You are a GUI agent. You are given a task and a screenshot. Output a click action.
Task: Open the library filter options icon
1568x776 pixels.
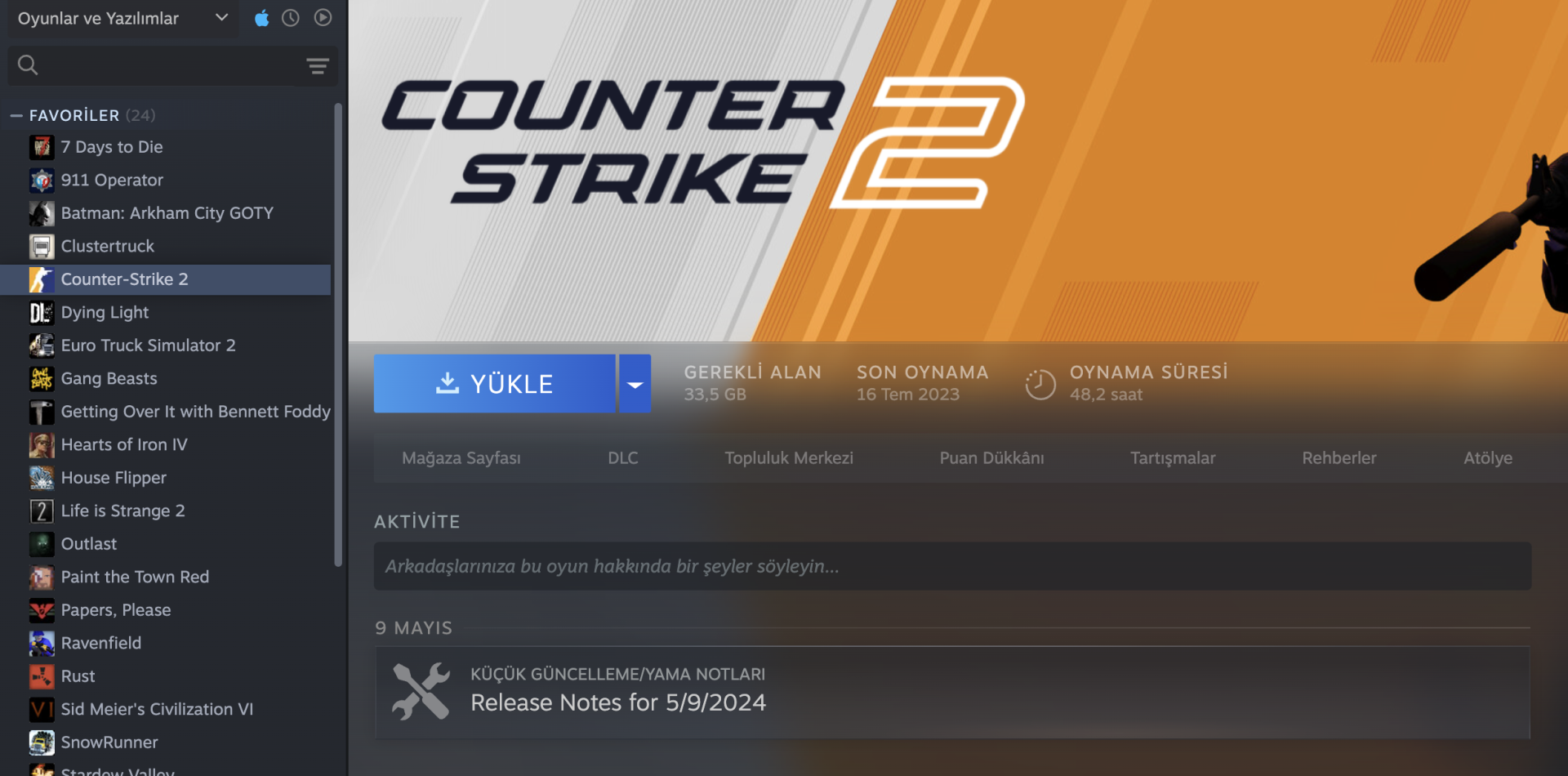[318, 66]
